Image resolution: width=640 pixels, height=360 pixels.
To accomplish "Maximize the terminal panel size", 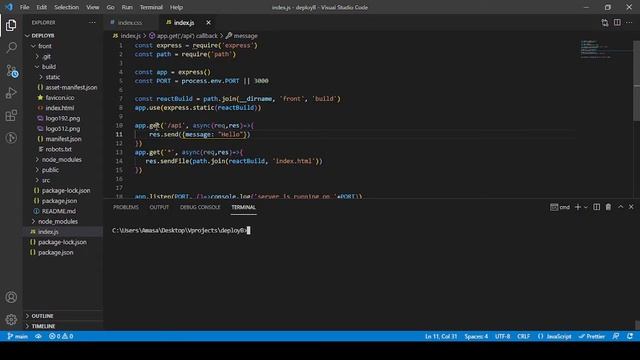I will click(620, 207).
